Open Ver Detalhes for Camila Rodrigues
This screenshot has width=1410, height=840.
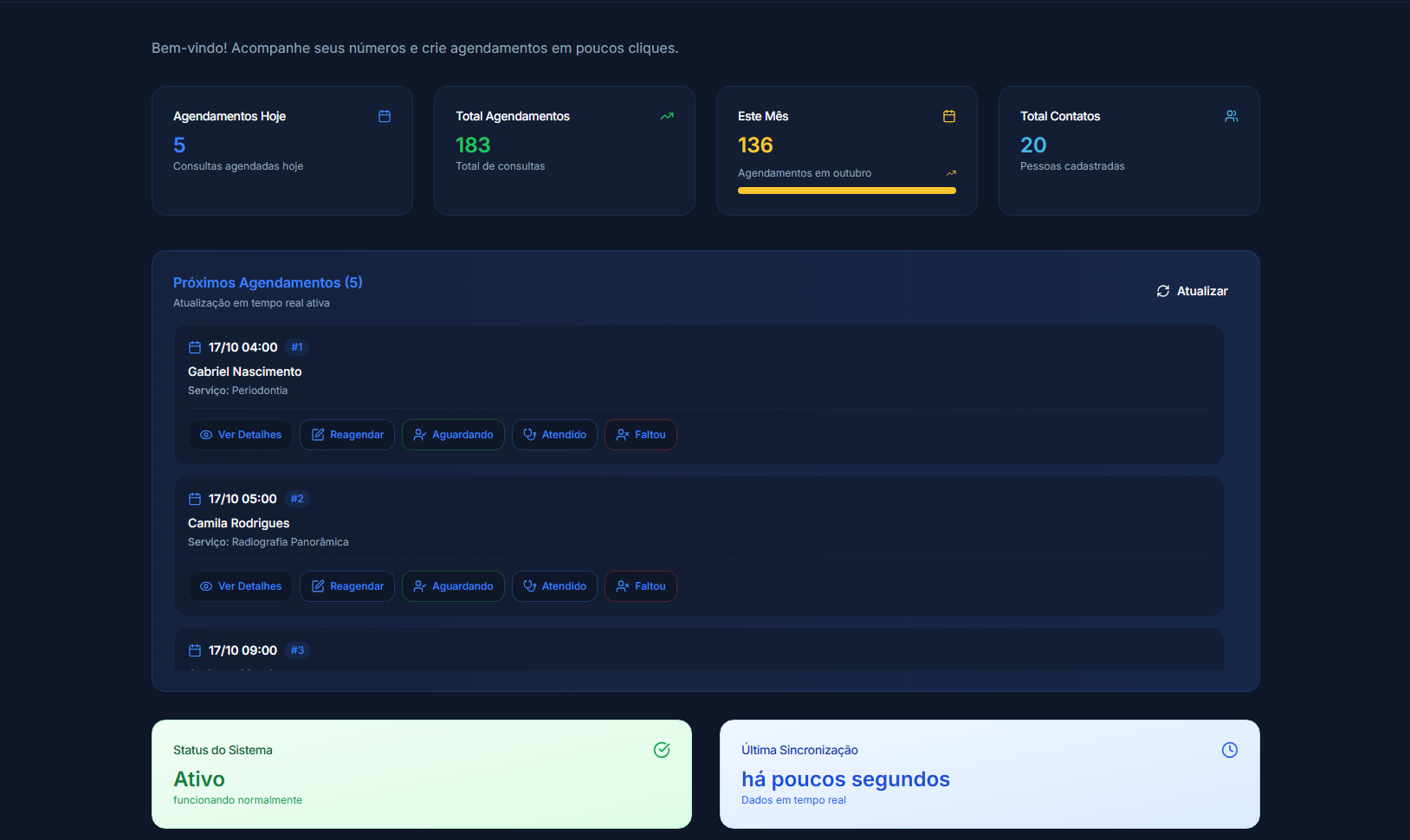click(240, 586)
